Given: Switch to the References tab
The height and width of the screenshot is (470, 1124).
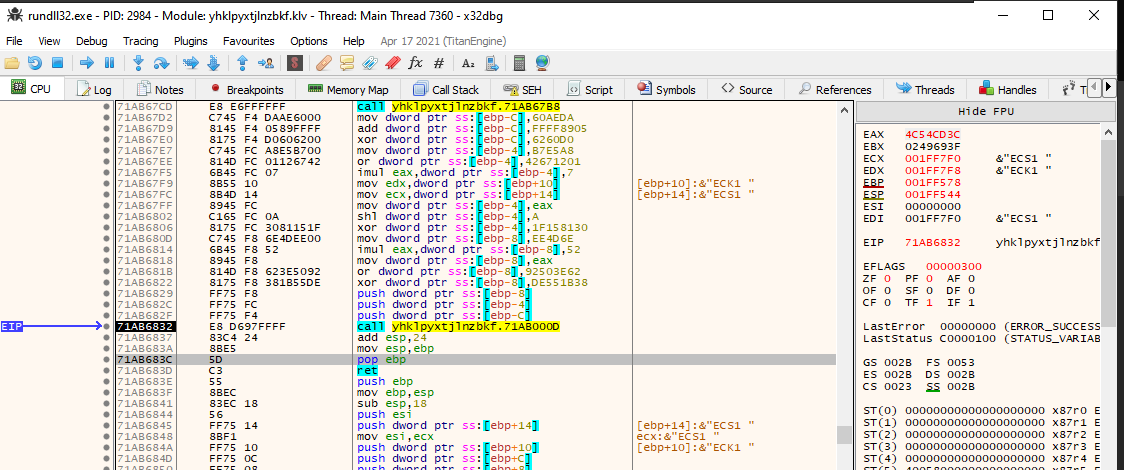Looking at the screenshot, I should (x=834, y=90).
